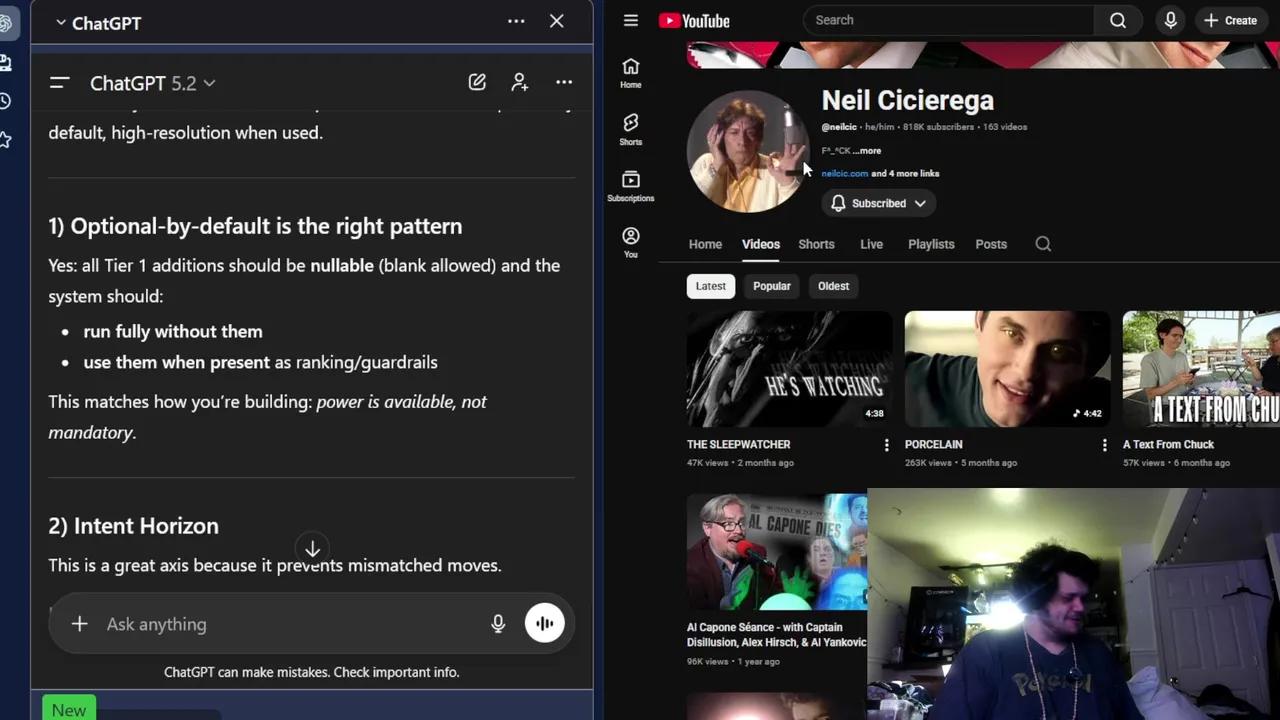Open PORCELAIN video action menu
The height and width of the screenshot is (720, 1280).
[x=1104, y=445]
